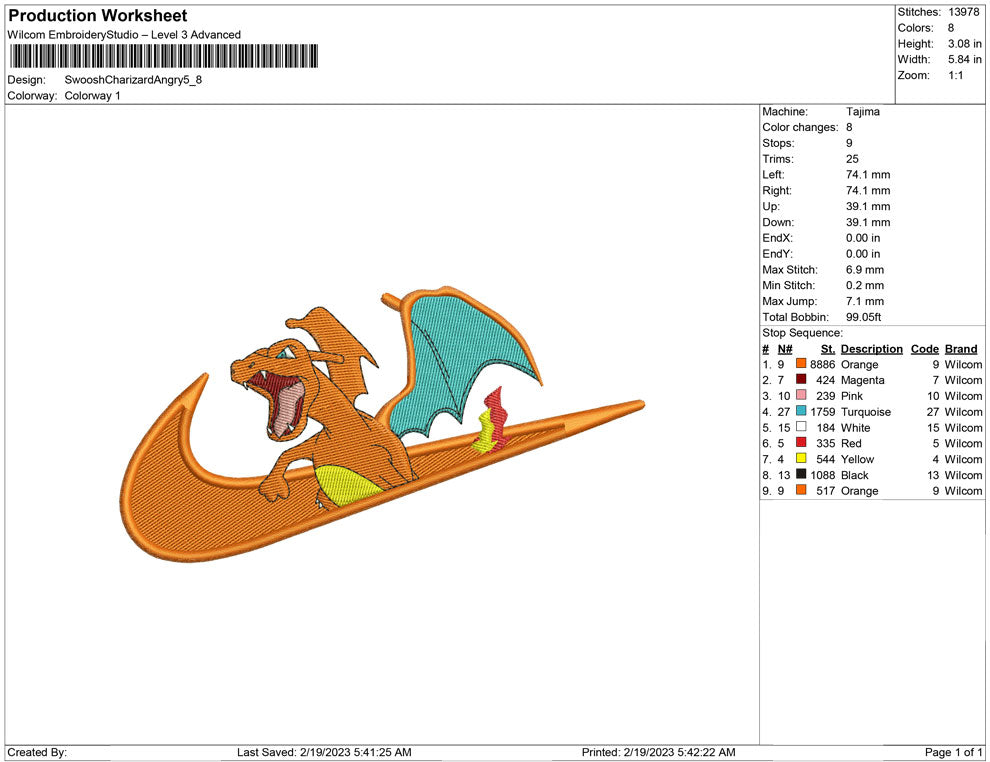
Task: Click the Brand column header
Action: [x=961, y=349]
